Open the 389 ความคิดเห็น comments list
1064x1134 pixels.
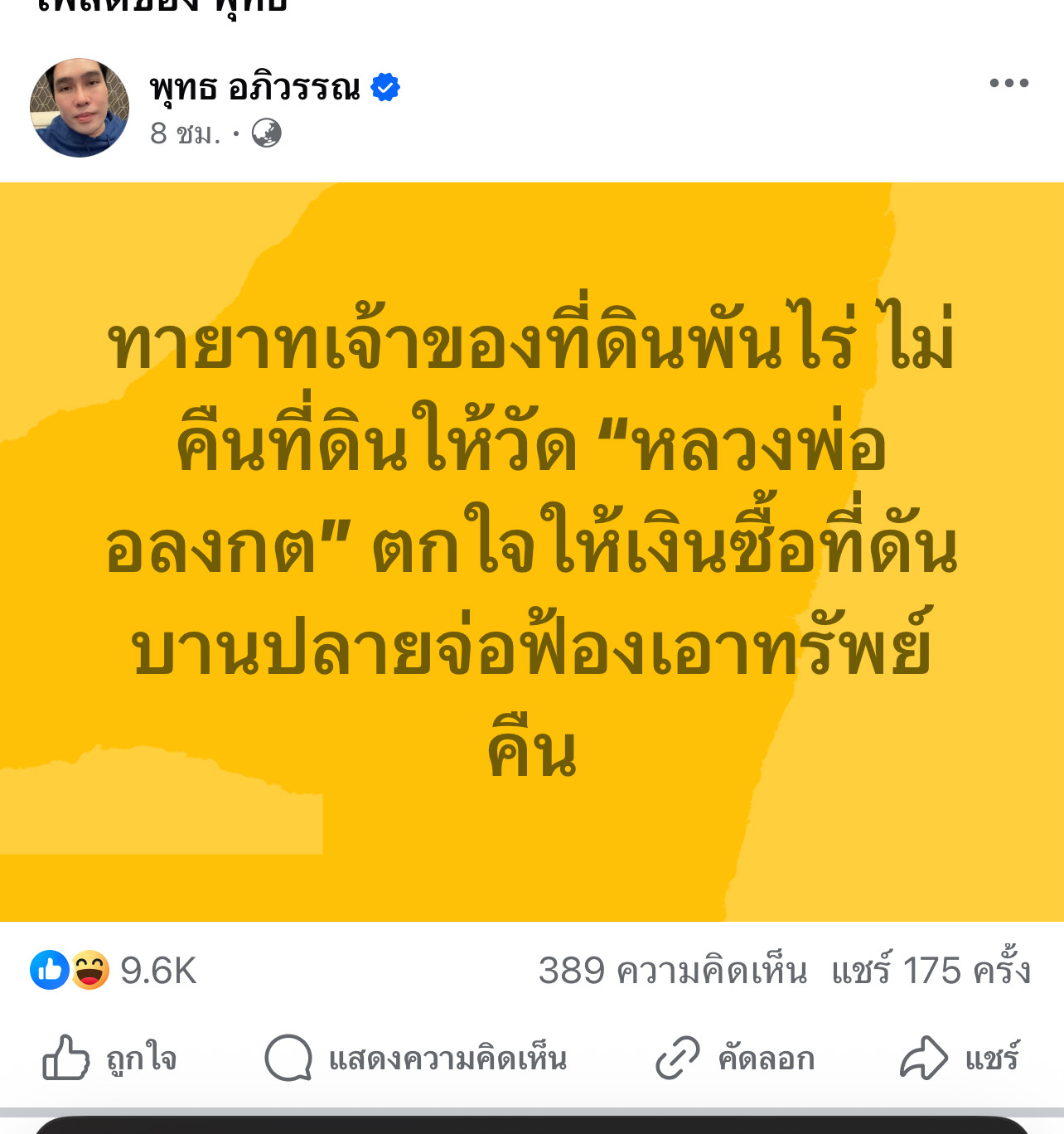[673, 971]
